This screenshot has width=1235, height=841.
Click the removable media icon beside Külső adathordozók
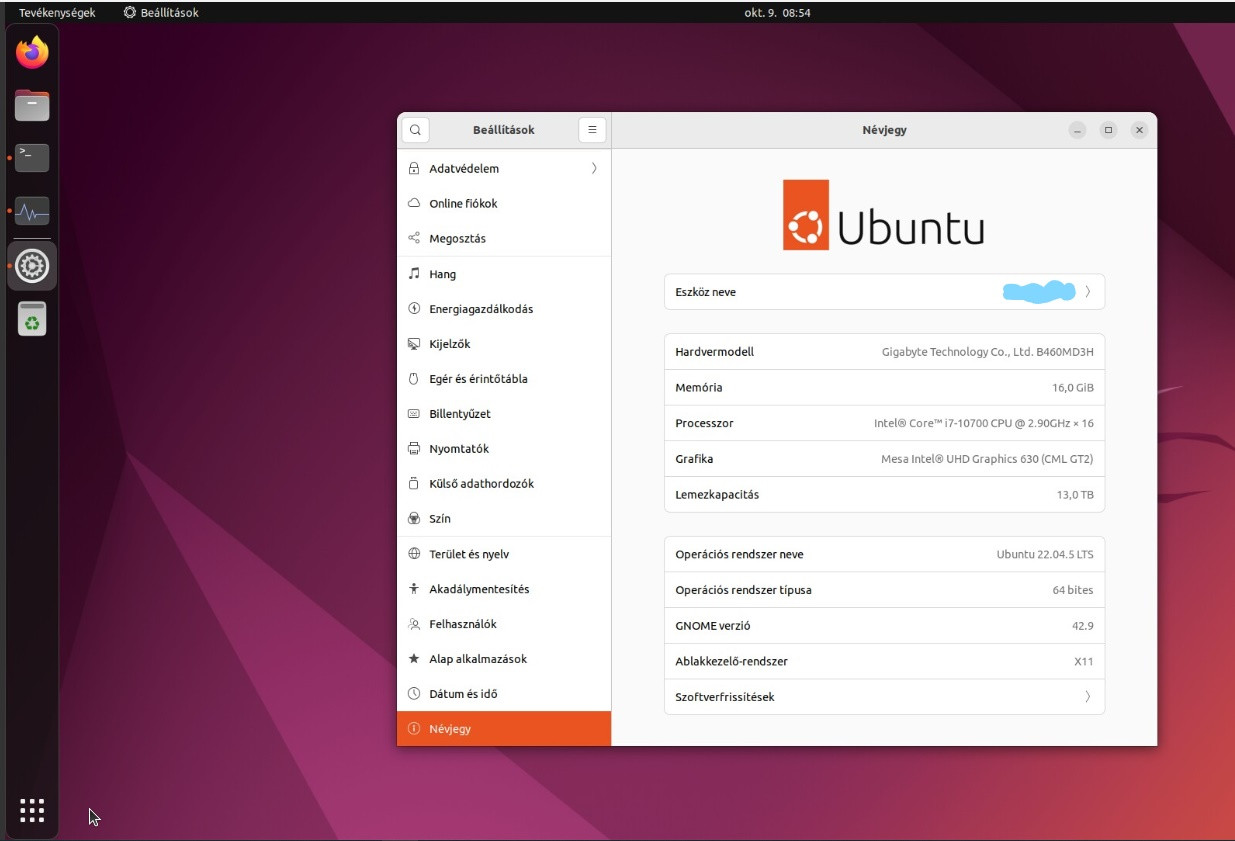414,483
